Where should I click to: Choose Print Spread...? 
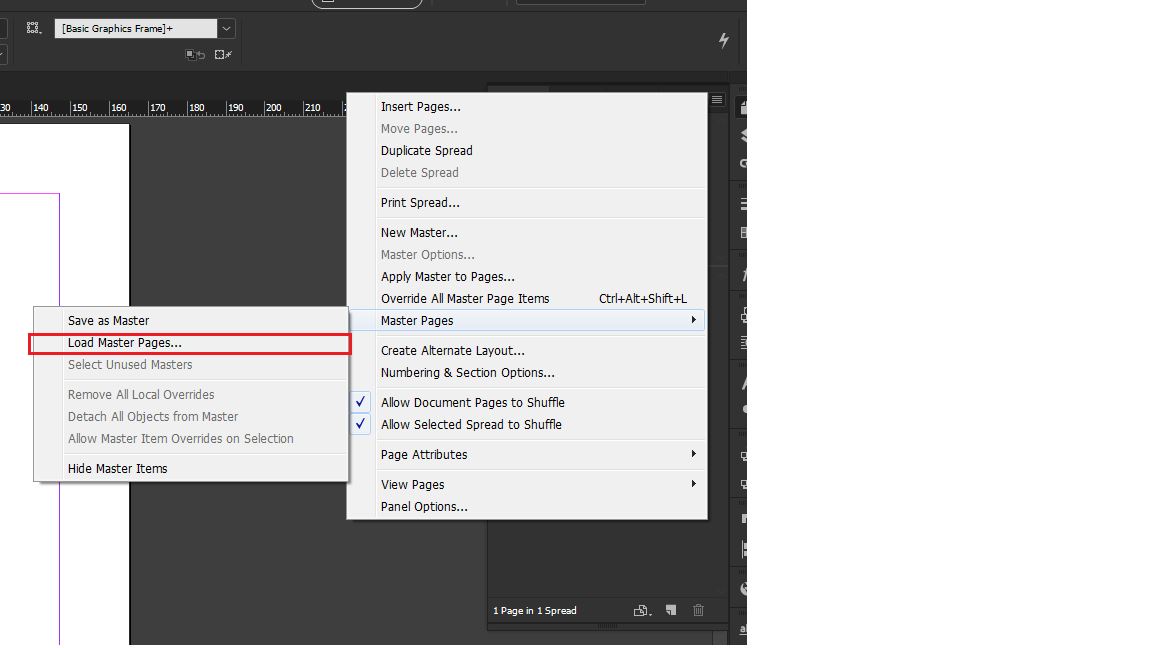(x=527, y=203)
